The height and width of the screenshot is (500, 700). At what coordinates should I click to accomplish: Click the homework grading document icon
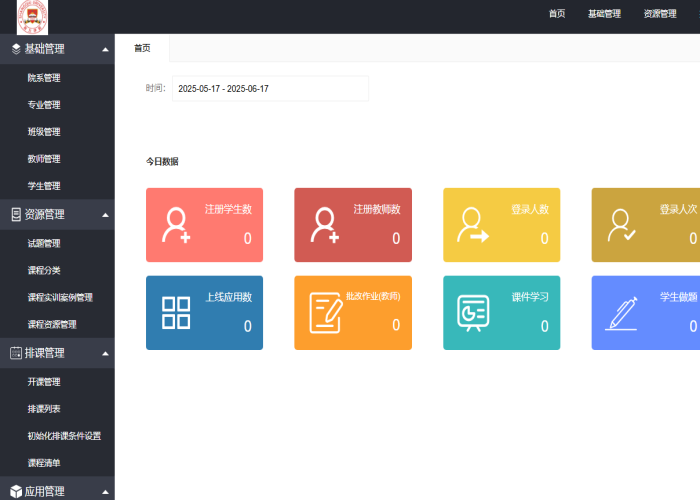[325, 312]
